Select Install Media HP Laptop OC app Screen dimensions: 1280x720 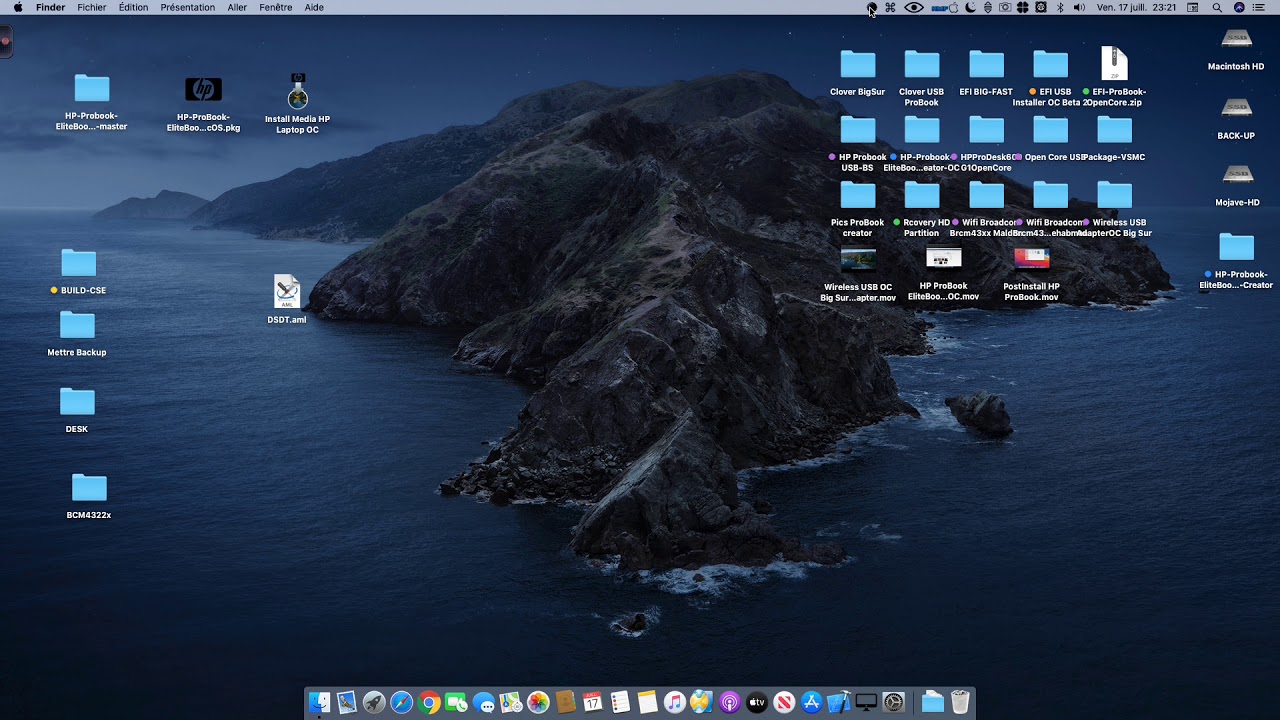[x=297, y=91]
